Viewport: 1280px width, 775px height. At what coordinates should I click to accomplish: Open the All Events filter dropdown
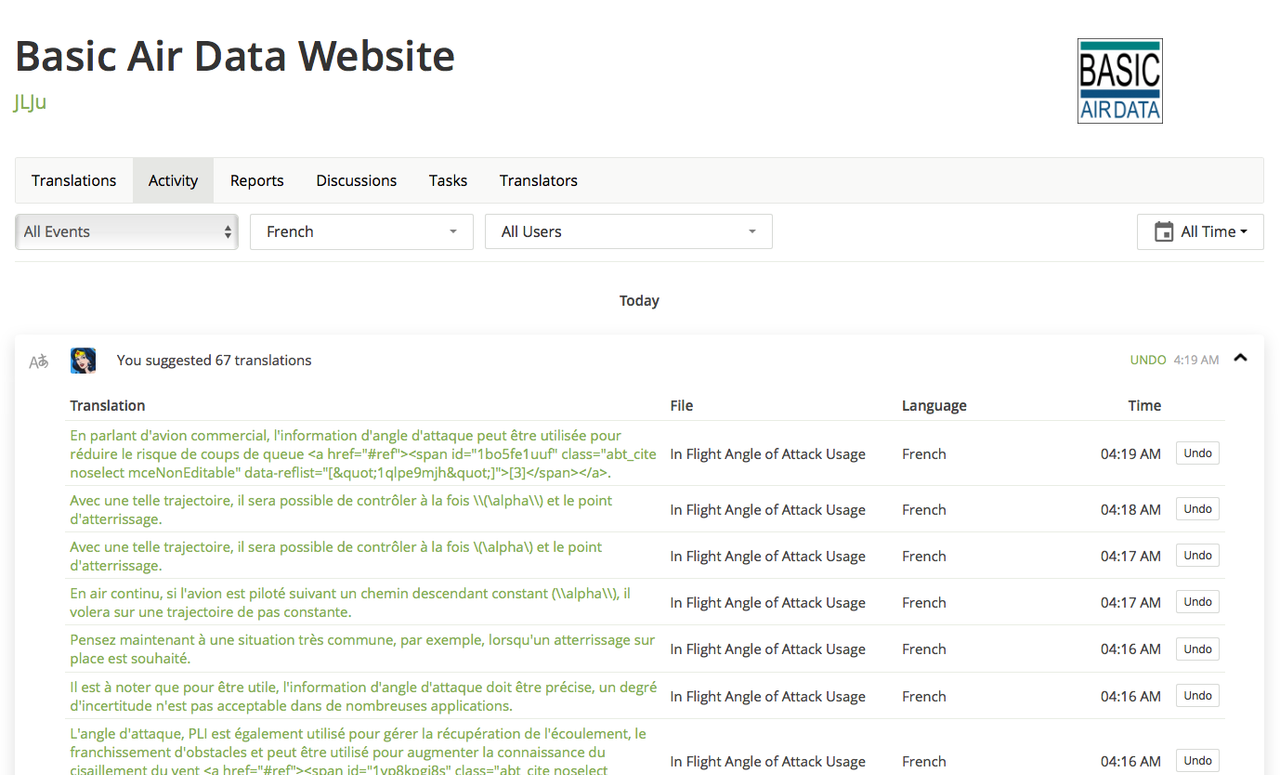click(x=127, y=232)
